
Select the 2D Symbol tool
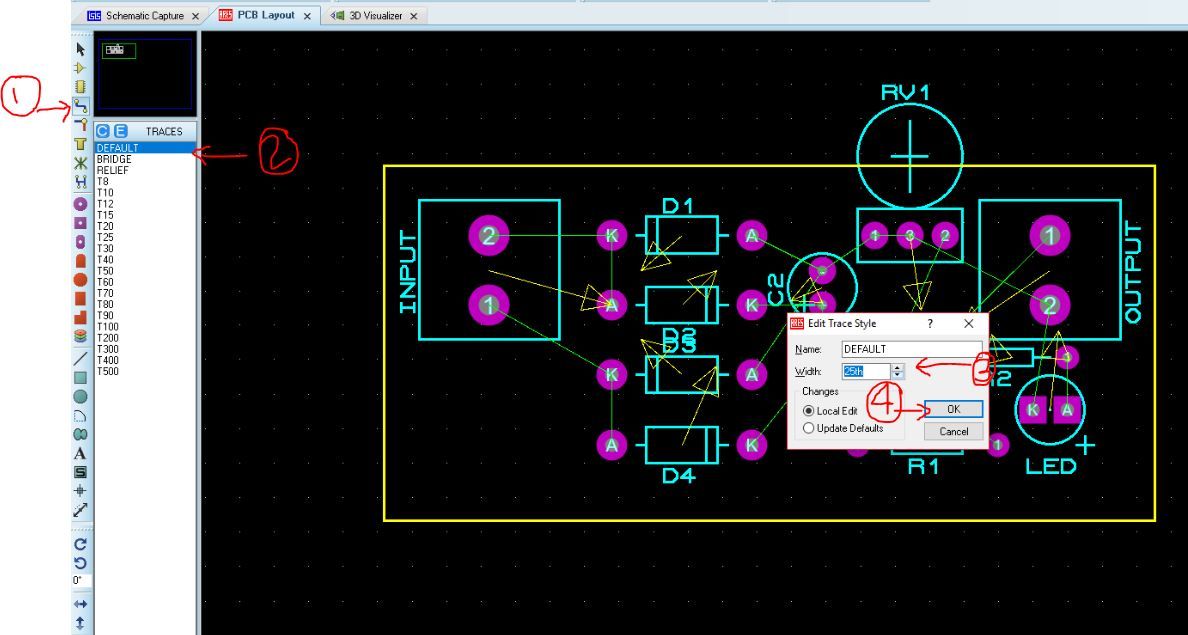point(80,472)
